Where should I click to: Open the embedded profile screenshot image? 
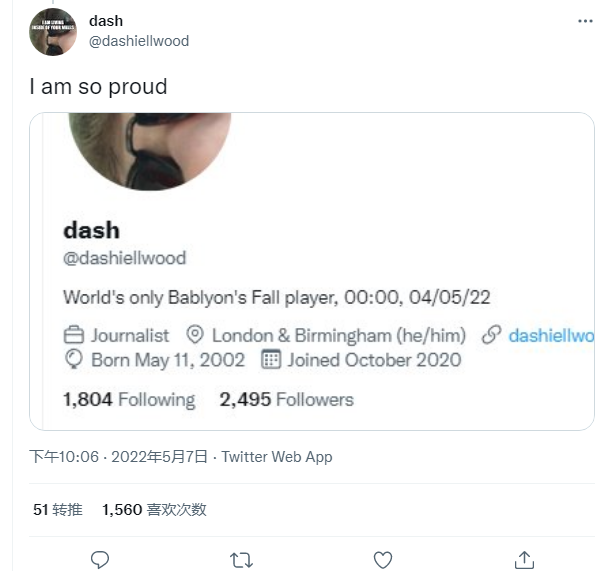tap(312, 271)
